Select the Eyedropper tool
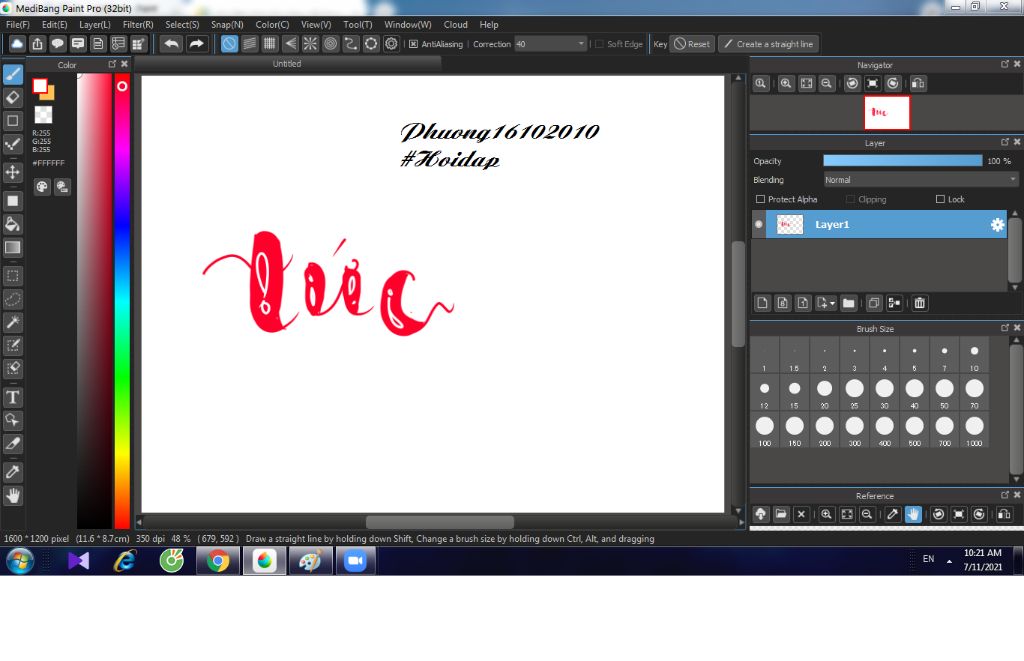 [x=12, y=472]
